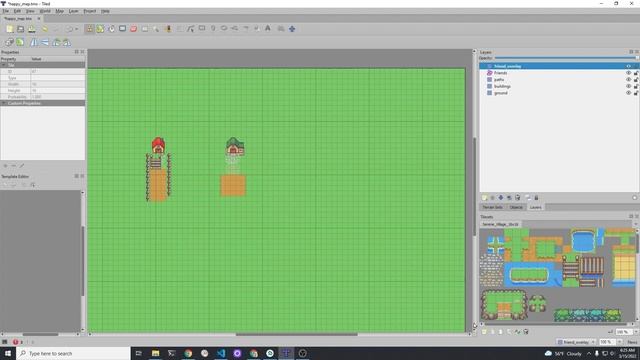
Task: Switch to the Objects tab
Action: pyautogui.click(x=516, y=207)
